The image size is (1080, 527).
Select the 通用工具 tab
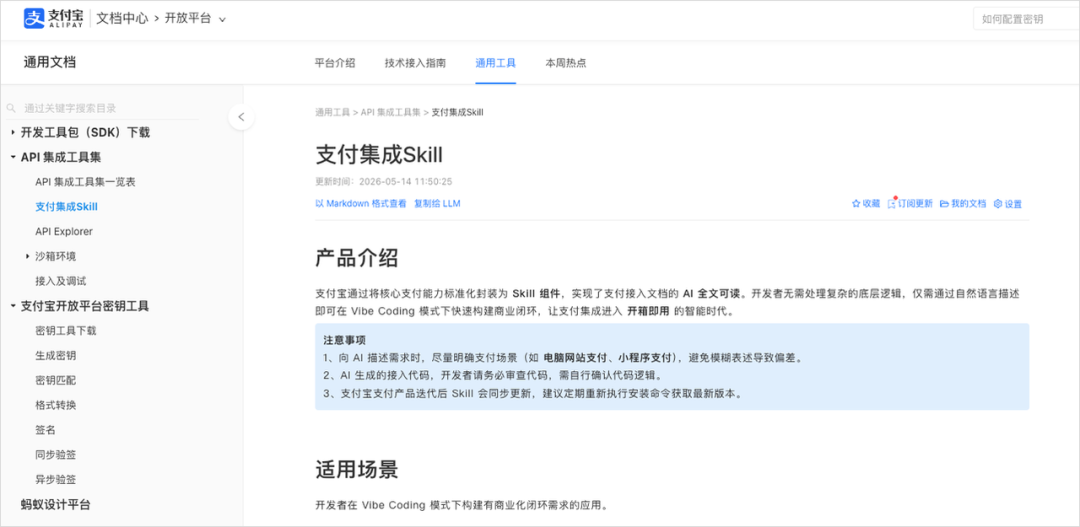495,63
